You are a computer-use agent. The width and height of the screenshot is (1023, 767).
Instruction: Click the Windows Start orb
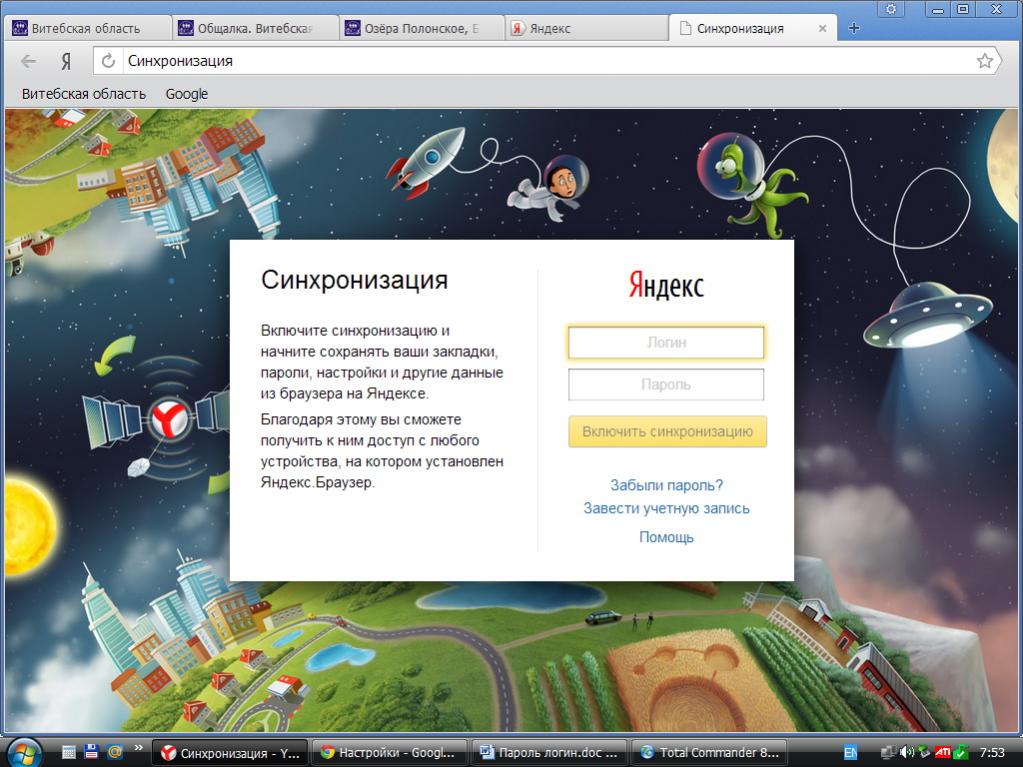(24, 752)
